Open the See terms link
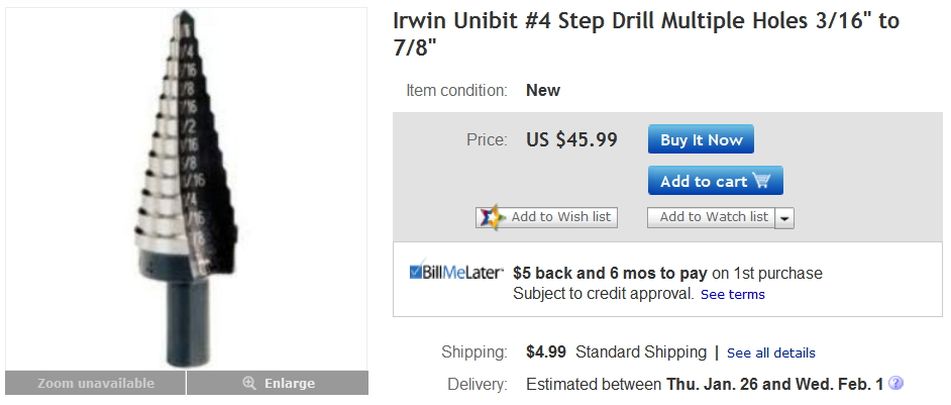 732,295
